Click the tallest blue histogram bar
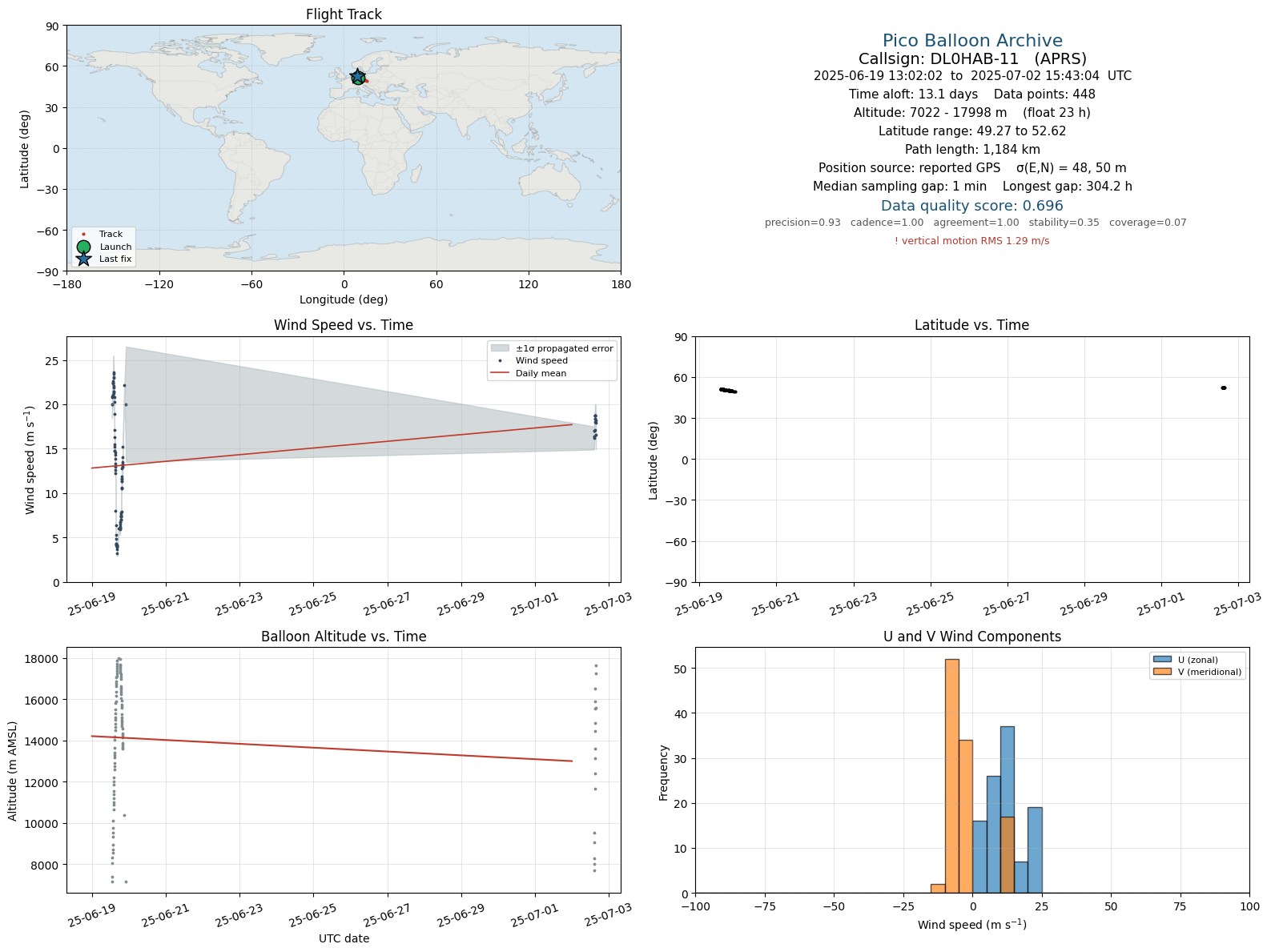The width and height of the screenshot is (1271, 952). pos(1007,809)
